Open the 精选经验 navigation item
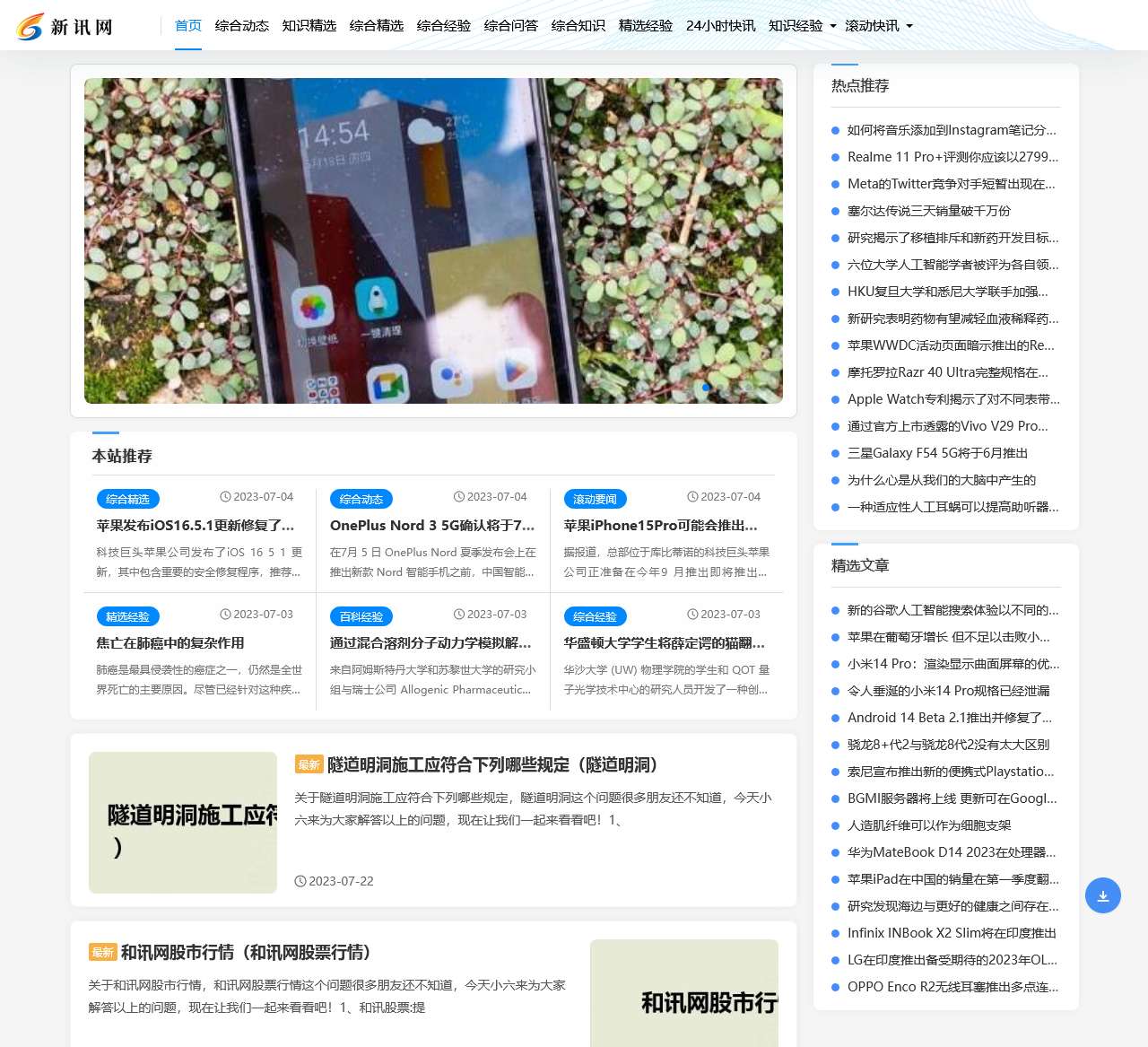 coord(646,26)
